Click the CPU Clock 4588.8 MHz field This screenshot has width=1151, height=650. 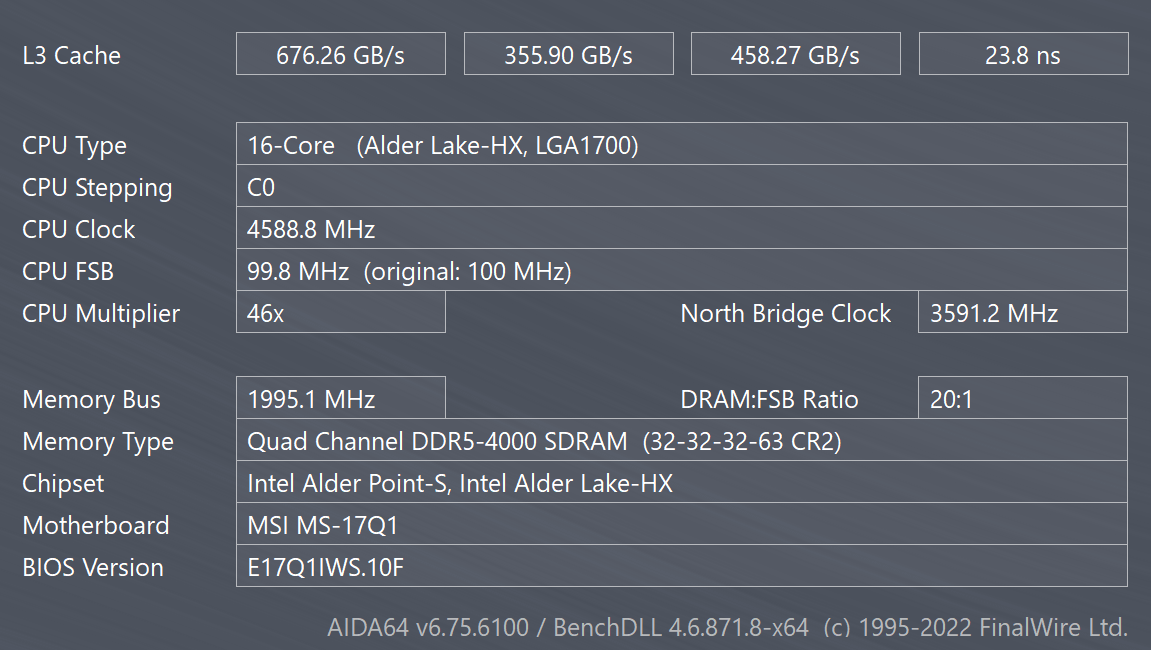(x=681, y=229)
